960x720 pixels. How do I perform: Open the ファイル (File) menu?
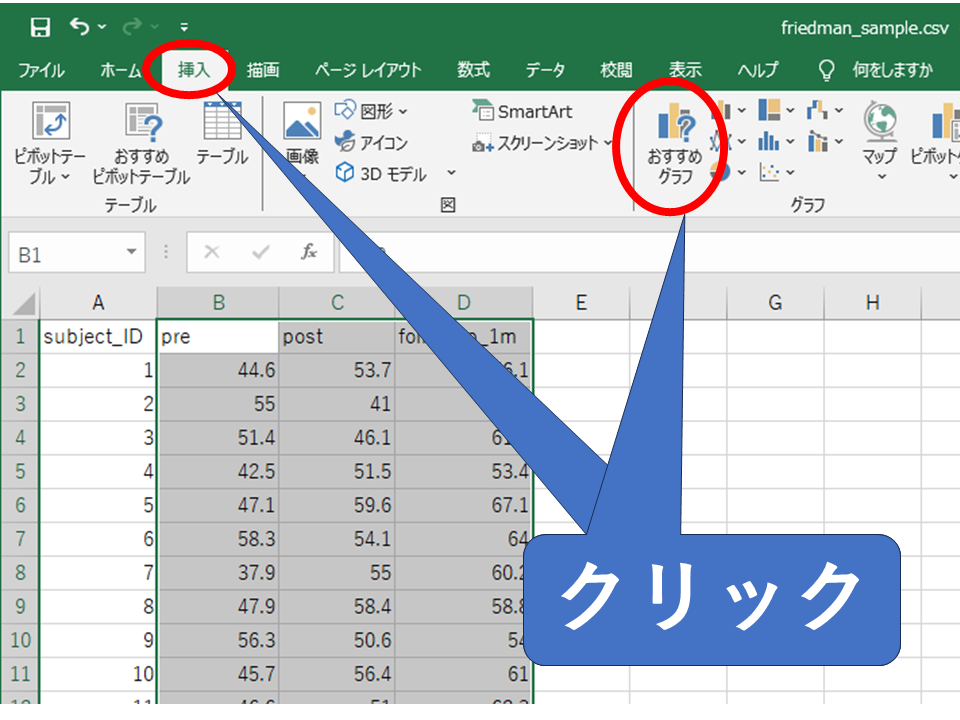click(41, 70)
